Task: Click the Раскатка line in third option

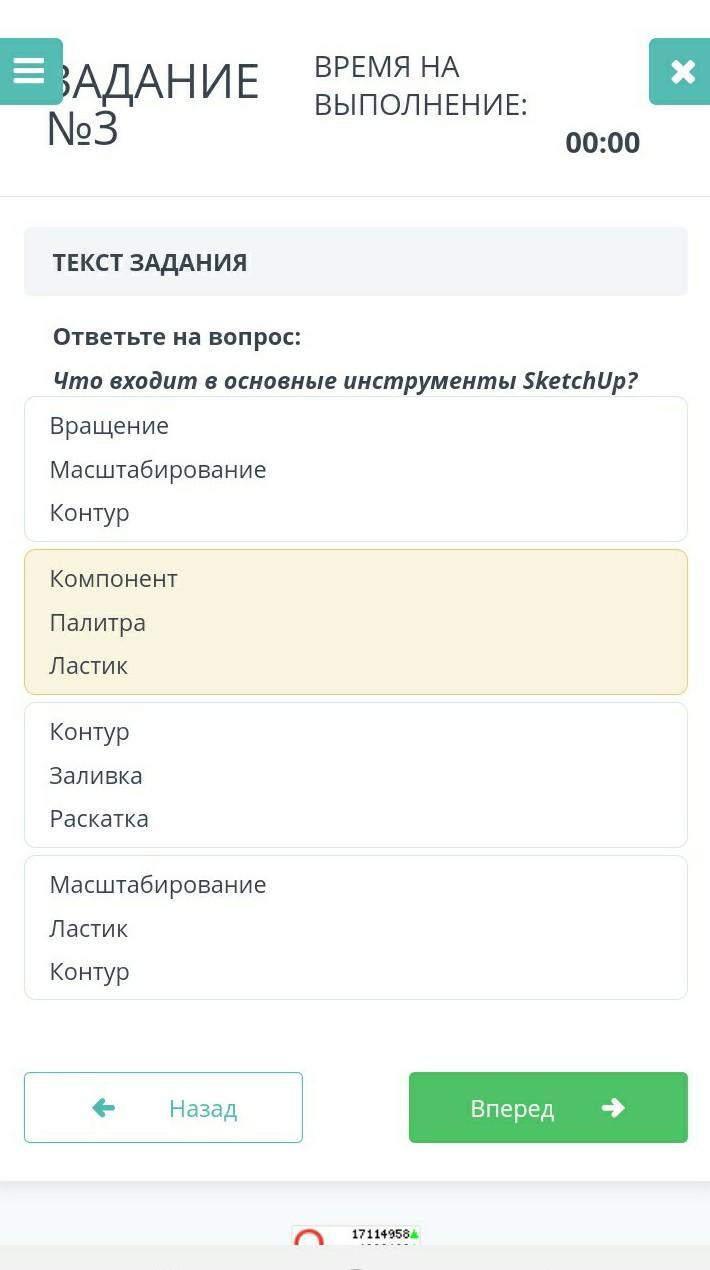Action: coord(99,818)
